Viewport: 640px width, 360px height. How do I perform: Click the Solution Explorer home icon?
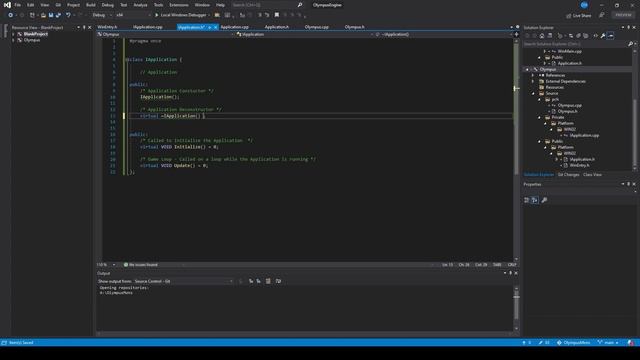(542, 36)
